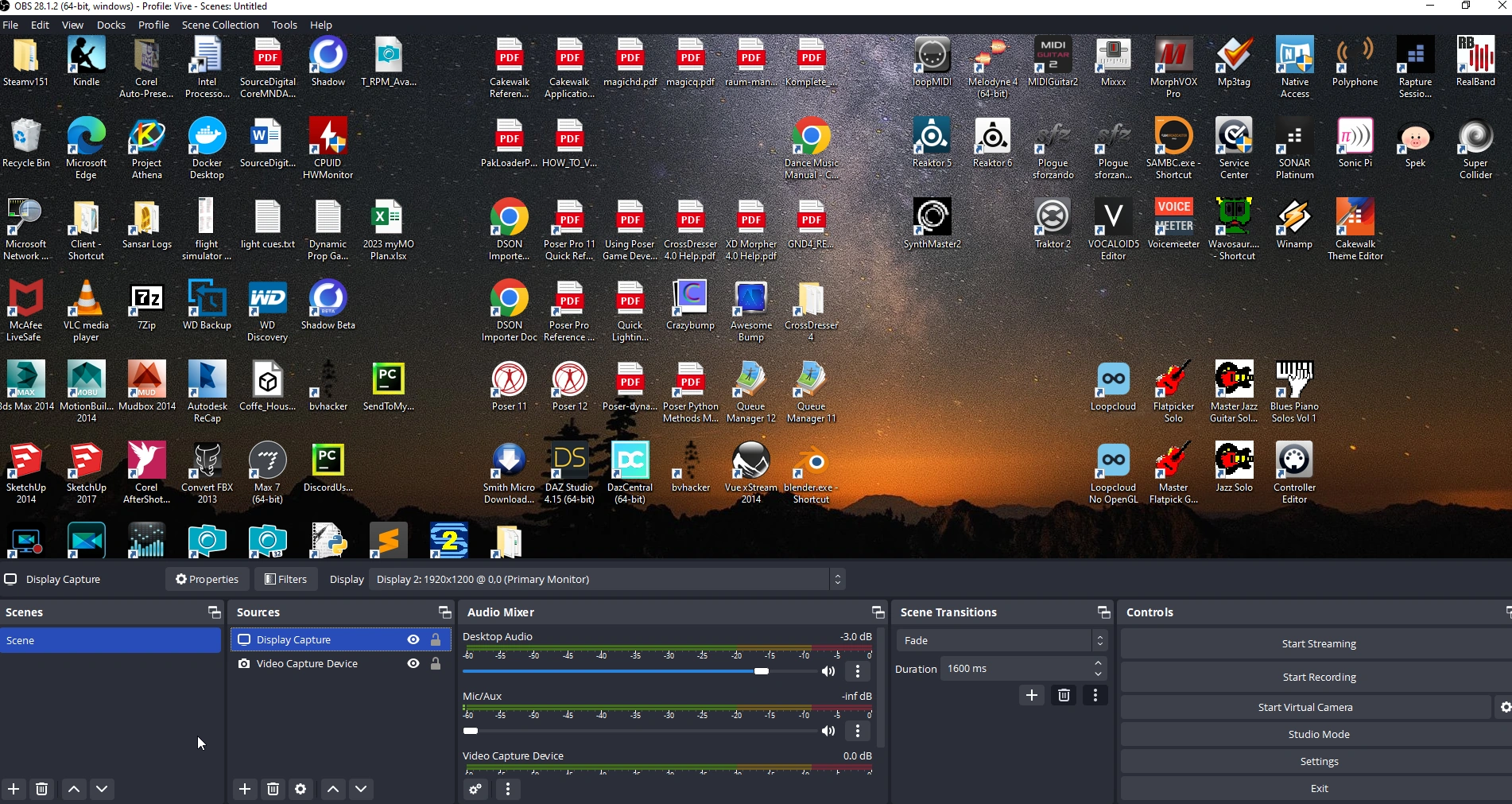Float the Scene Transitions dock with its pop-out icon
Image resolution: width=1512 pixels, height=804 pixels.
1103,612
